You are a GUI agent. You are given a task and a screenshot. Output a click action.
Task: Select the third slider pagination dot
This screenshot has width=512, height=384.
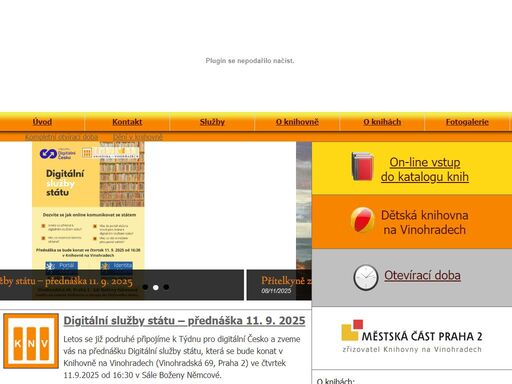166,287
